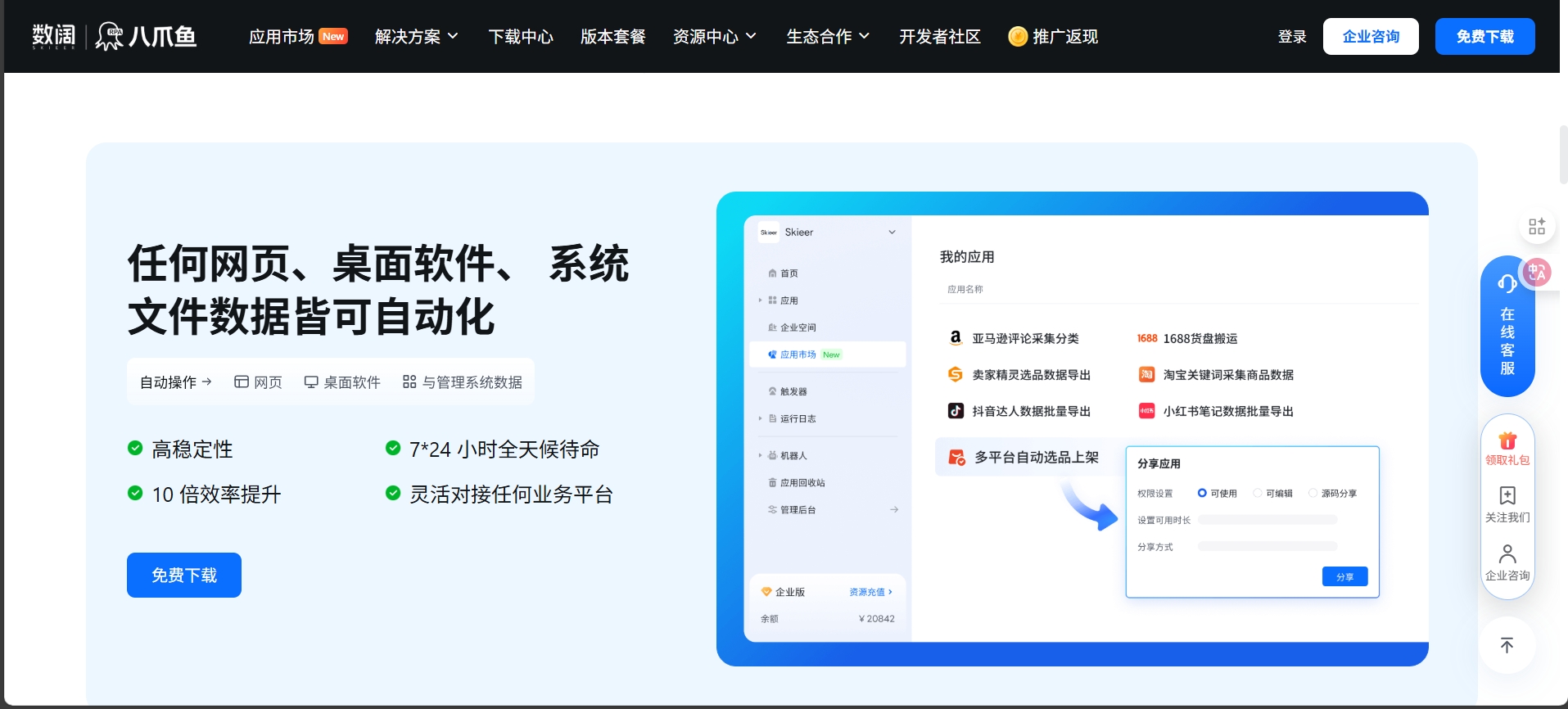
Task: Open 开发者社区 menu item
Action: 940,36
